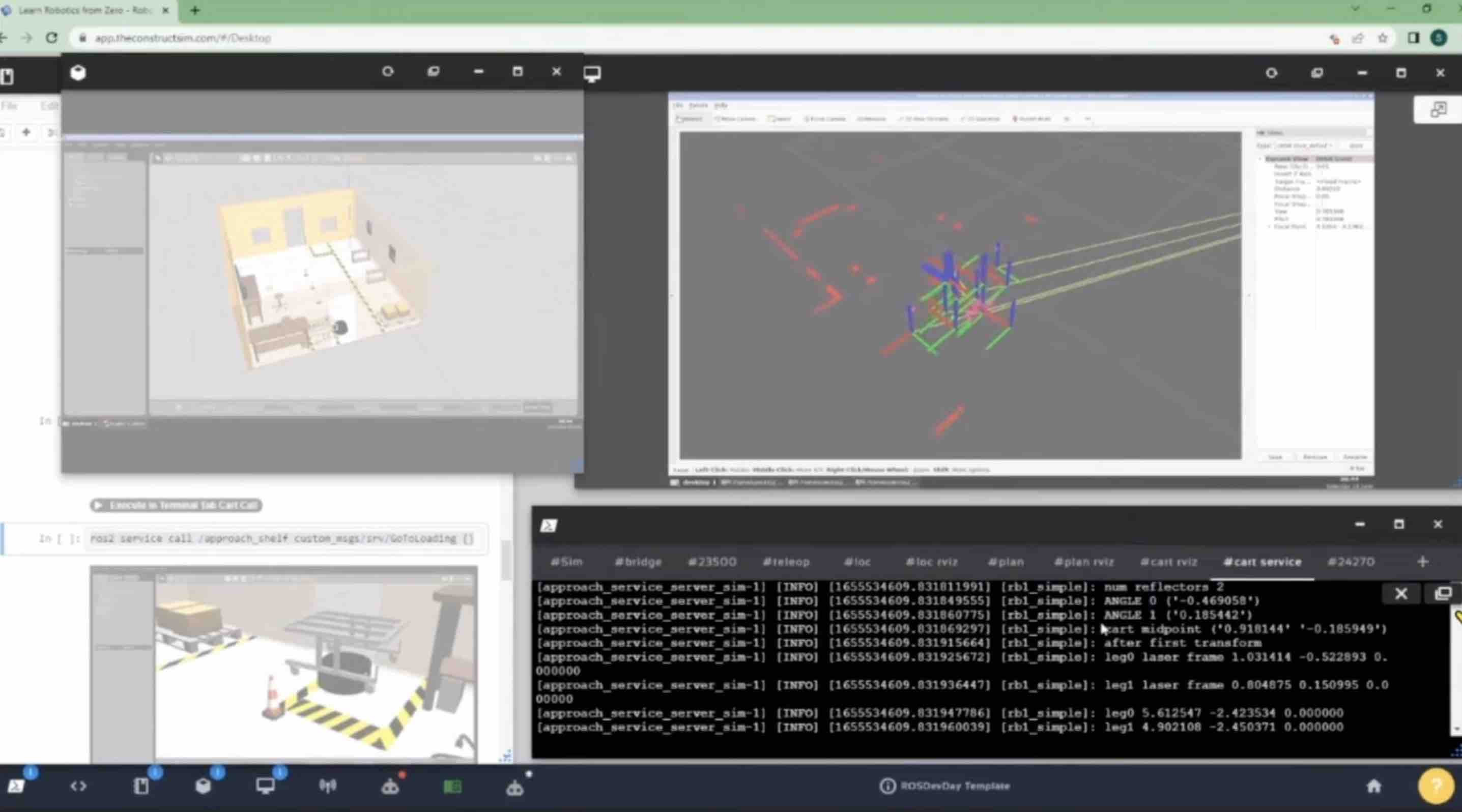
Task: Click the Rename button in RViz Views panel
Action: tap(1354, 457)
